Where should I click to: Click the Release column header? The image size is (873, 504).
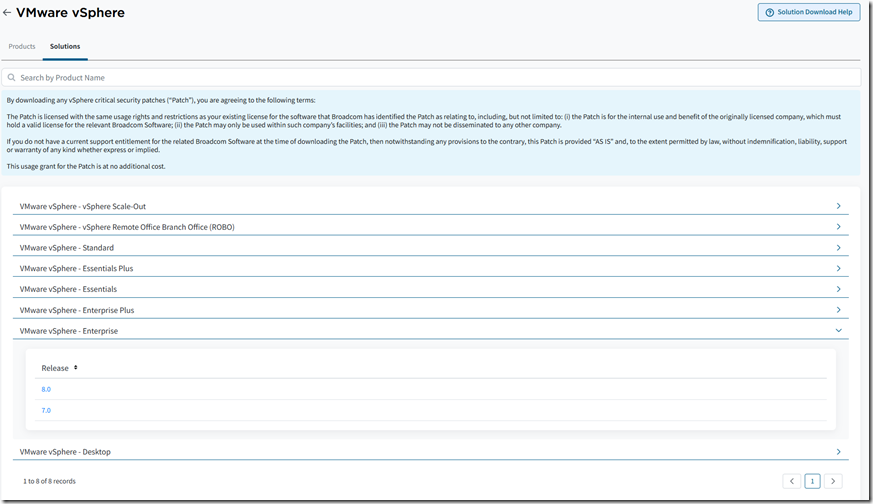click(55, 368)
